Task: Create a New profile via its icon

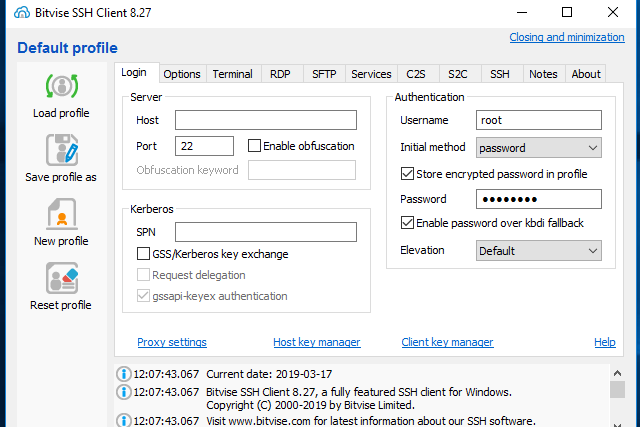Action: [62, 214]
